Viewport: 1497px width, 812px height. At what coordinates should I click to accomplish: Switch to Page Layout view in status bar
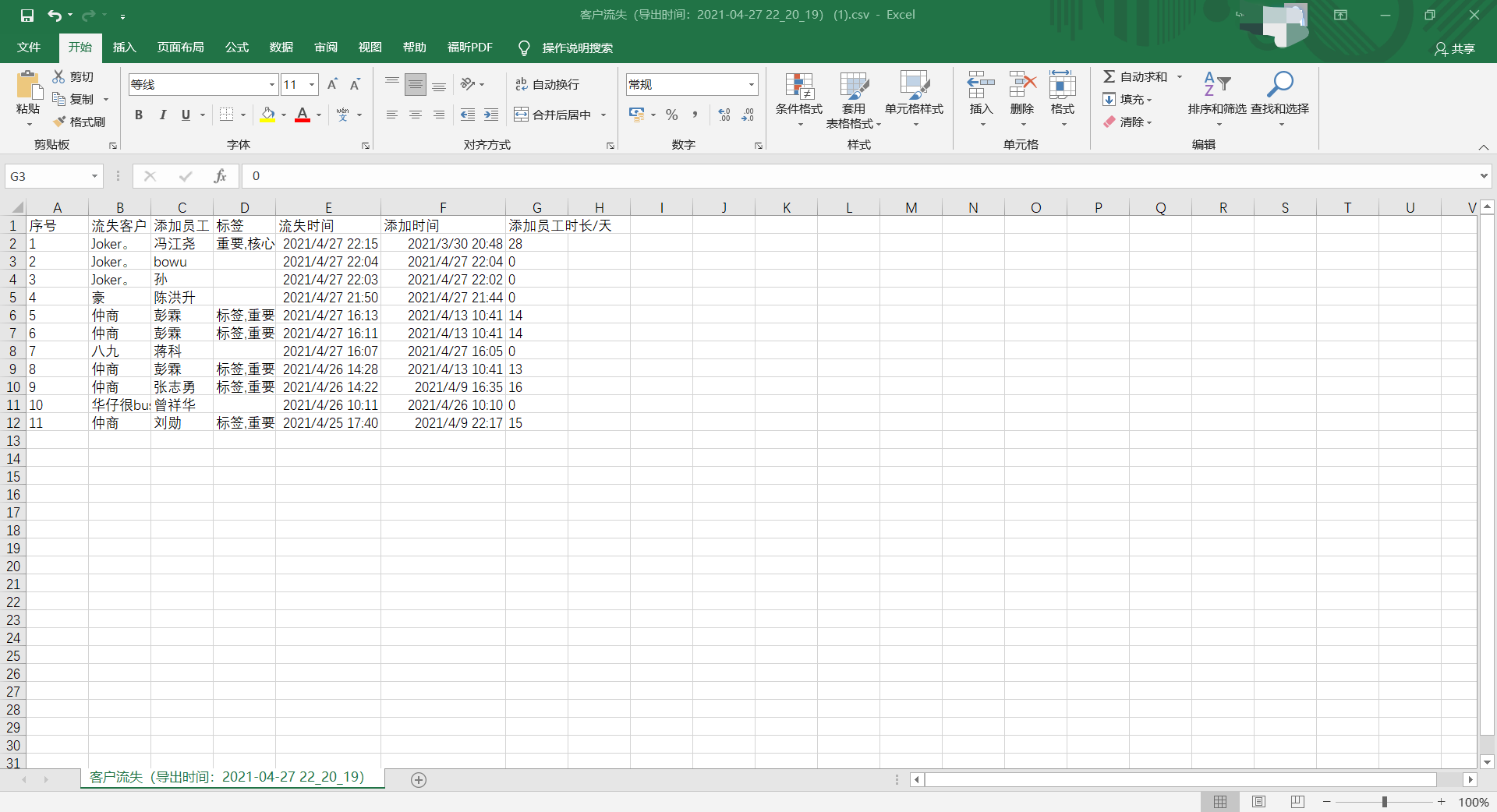click(1258, 802)
